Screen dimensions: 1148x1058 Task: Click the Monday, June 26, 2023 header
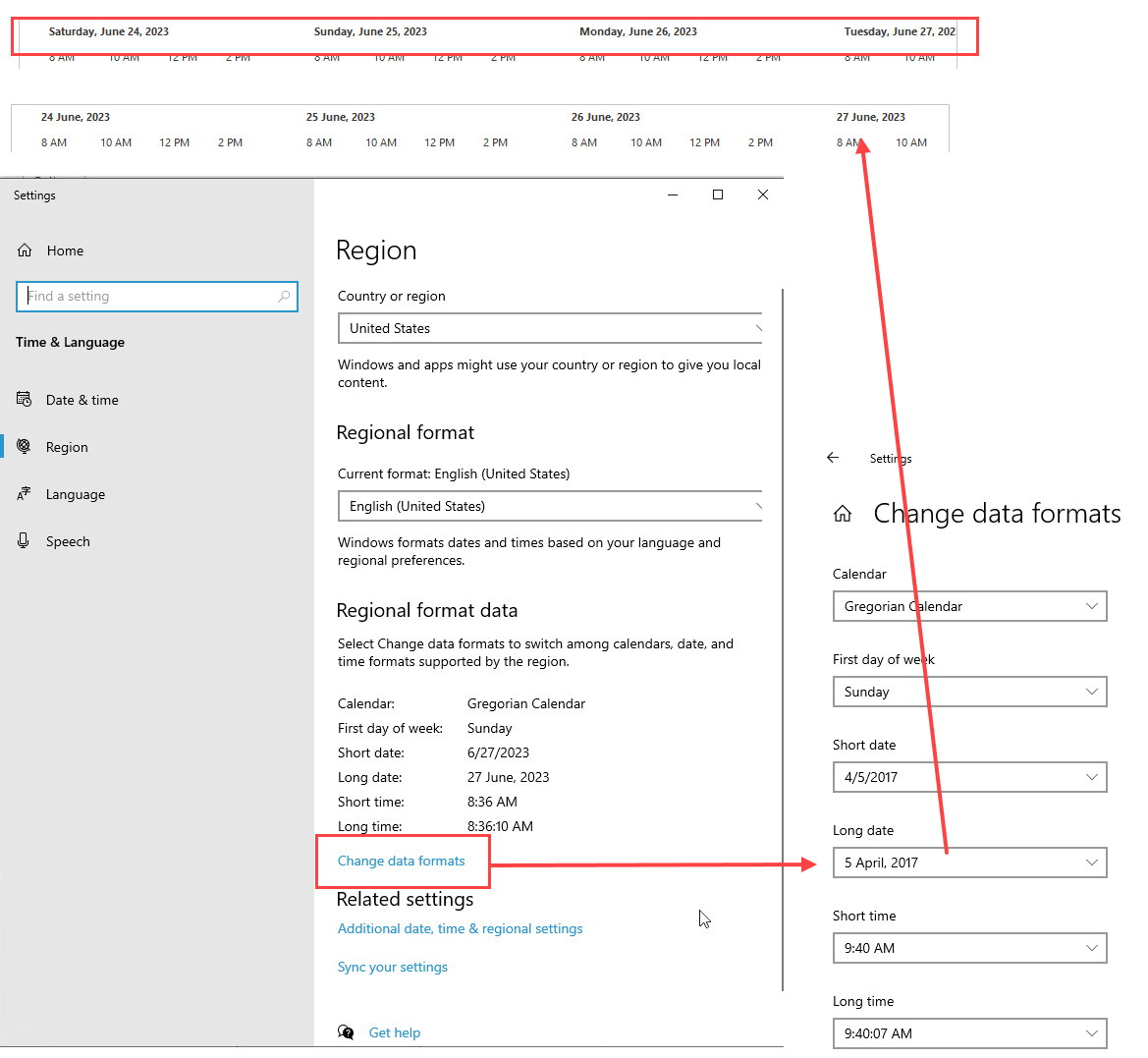click(637, 31)
